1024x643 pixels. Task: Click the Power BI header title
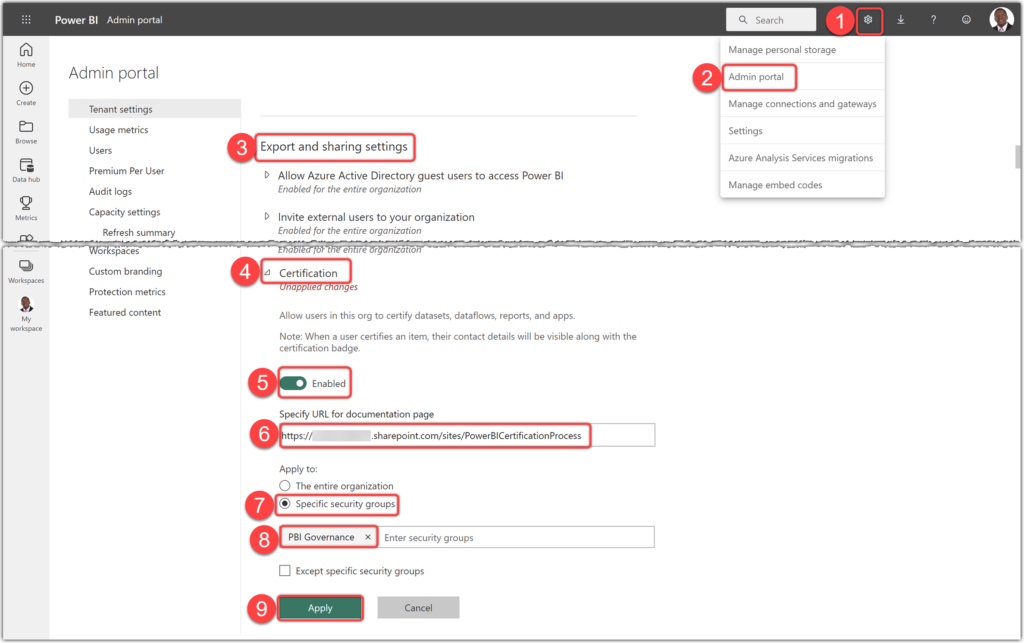(x=76, y=20)
